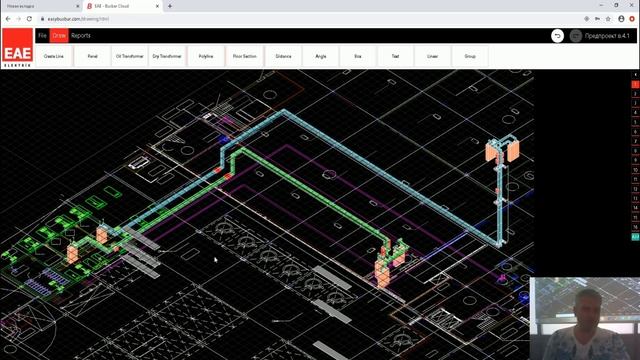Select floor 16 in side list

click(635, 227)
